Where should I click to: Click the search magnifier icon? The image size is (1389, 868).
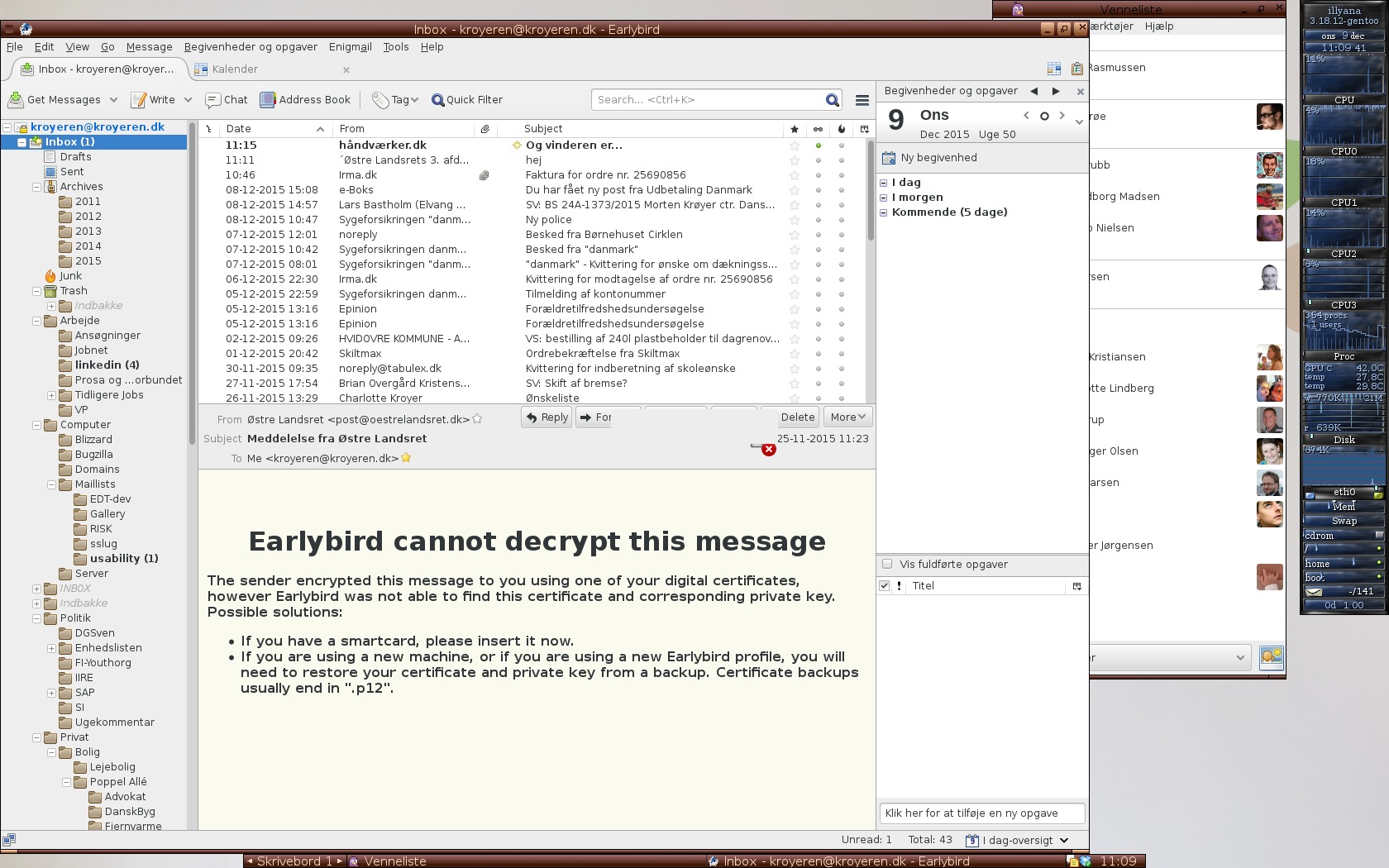(x=832, y=100)
